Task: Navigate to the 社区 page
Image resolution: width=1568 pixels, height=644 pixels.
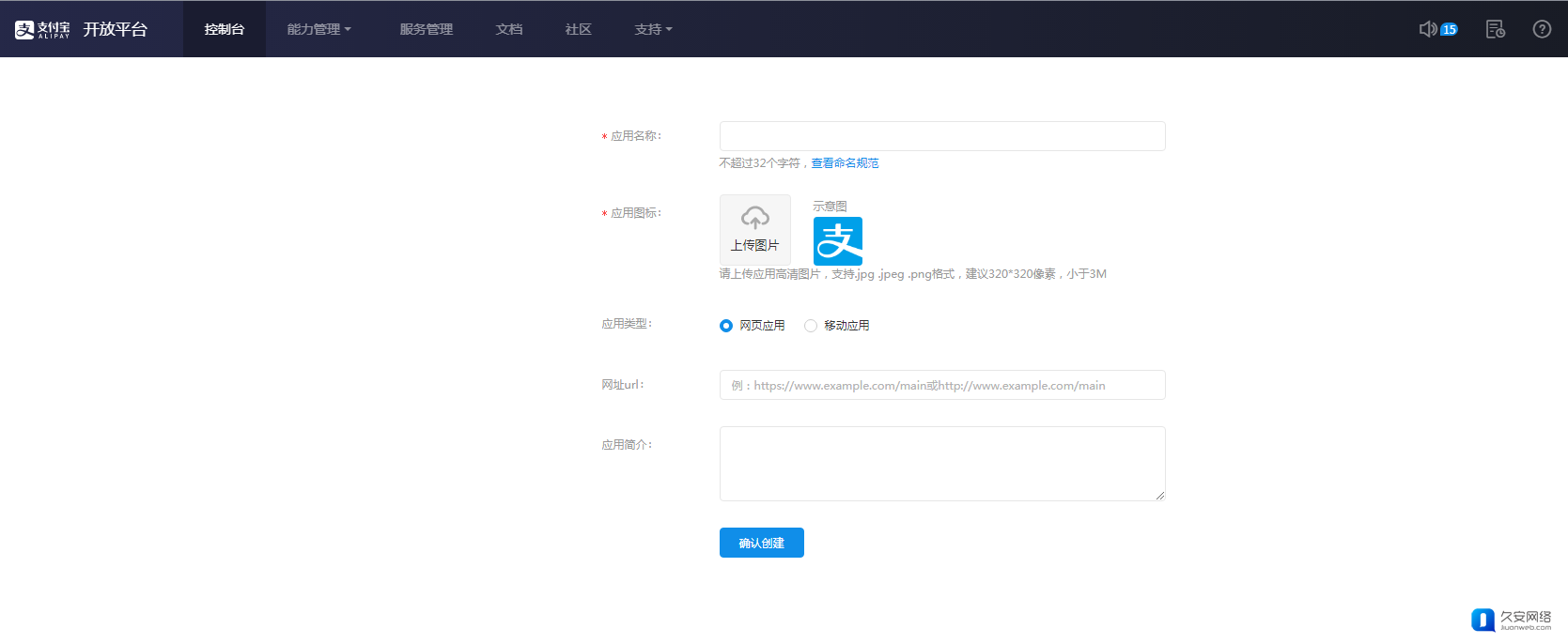Action: (578, 29)
